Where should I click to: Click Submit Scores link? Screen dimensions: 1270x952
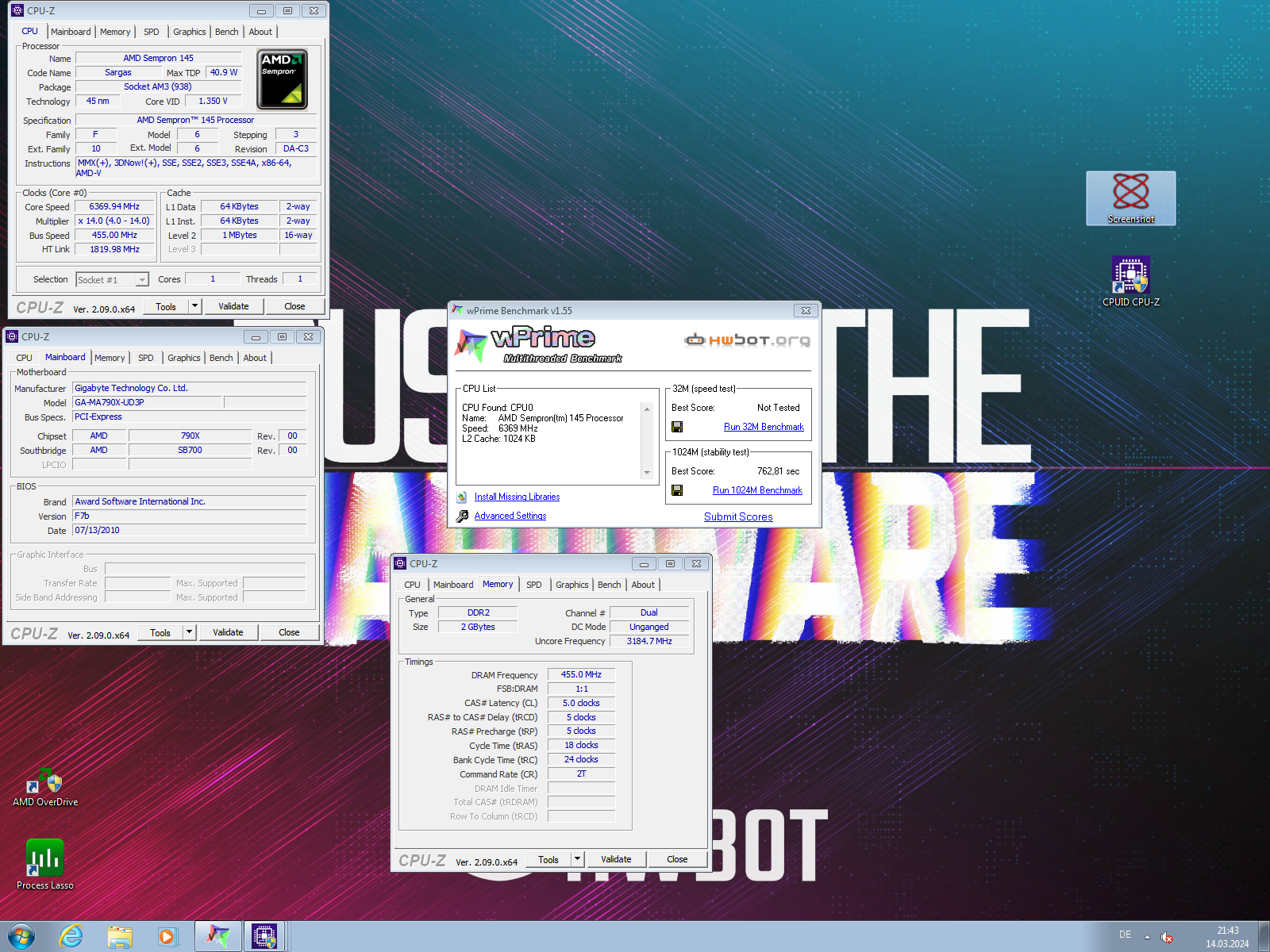[738, 516]
